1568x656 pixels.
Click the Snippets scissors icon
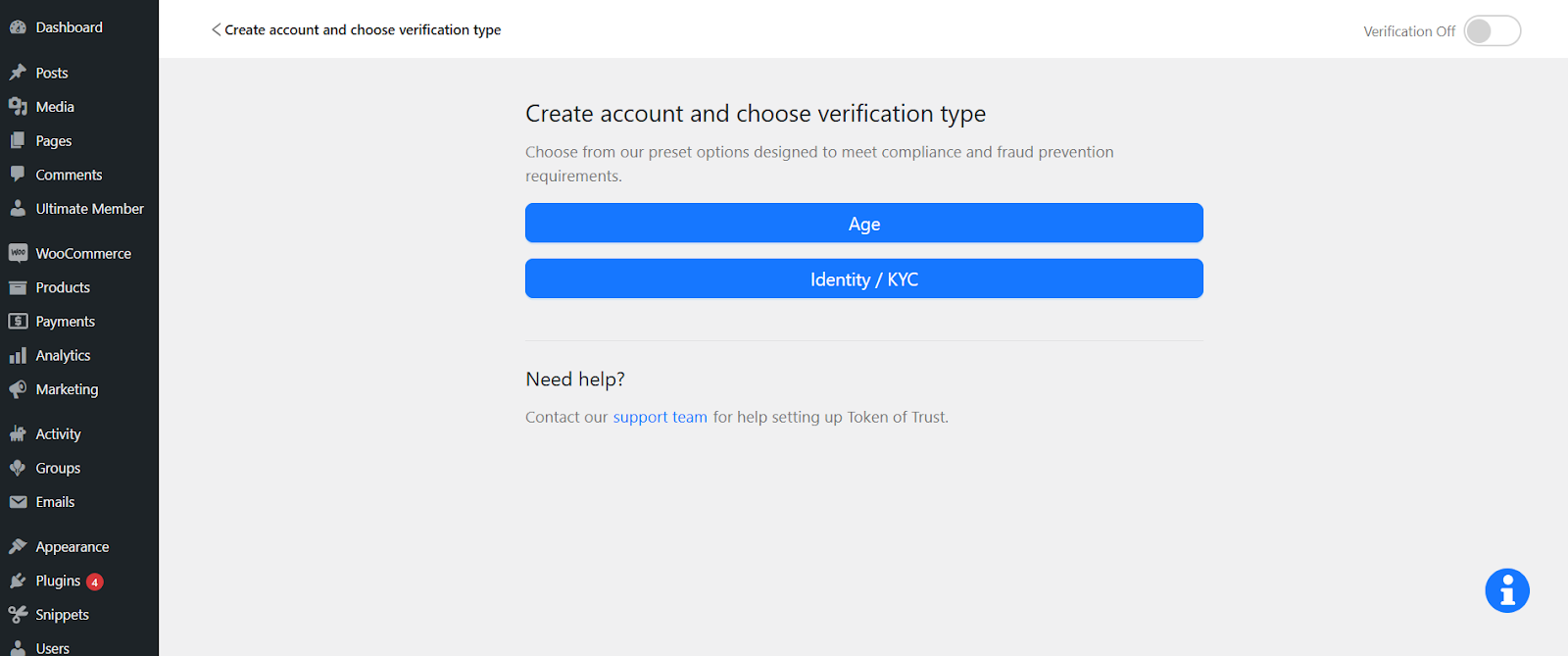click(x=18, y=615)
